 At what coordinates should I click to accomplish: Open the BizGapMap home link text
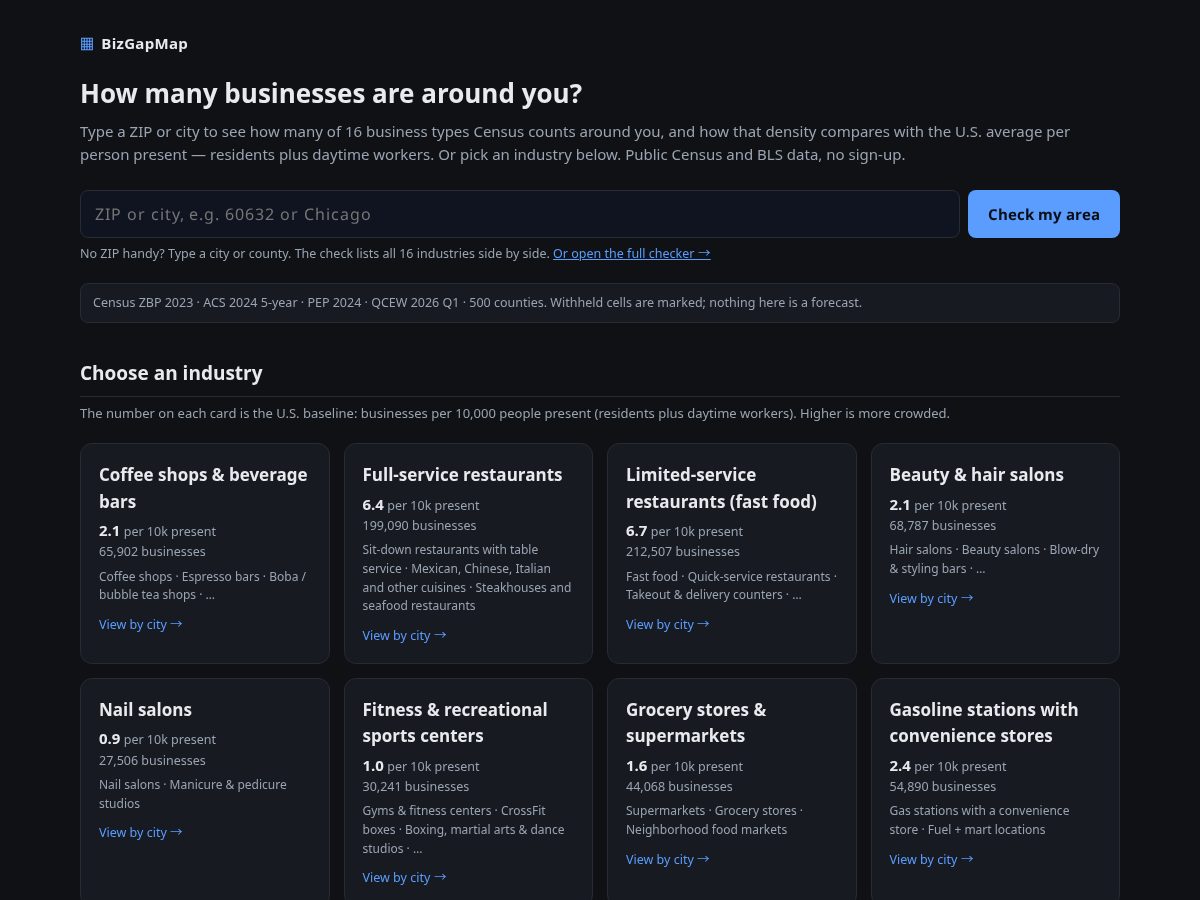pyautogui.click(x=144, y=44)
